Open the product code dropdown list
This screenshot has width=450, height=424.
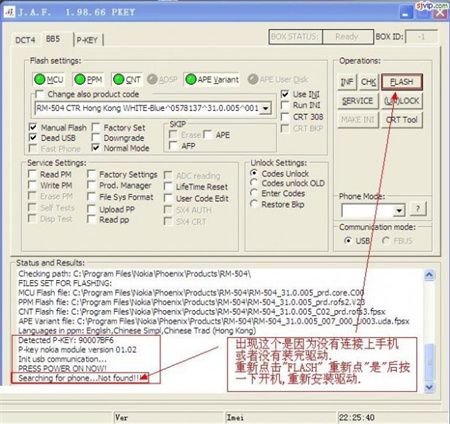click(266, 108)
